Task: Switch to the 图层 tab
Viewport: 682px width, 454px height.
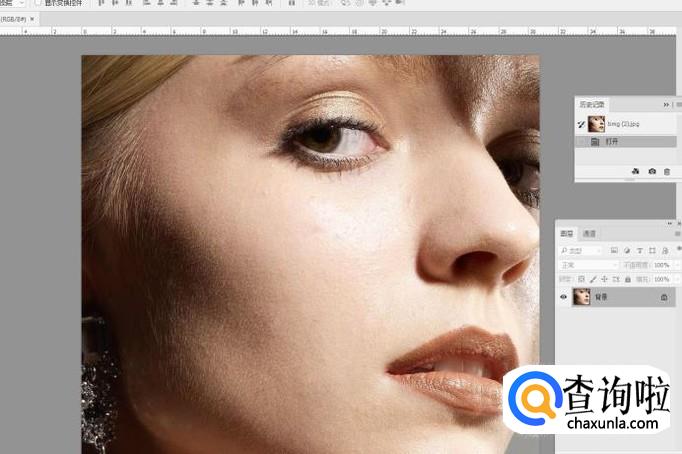Action: pos(566,234)
